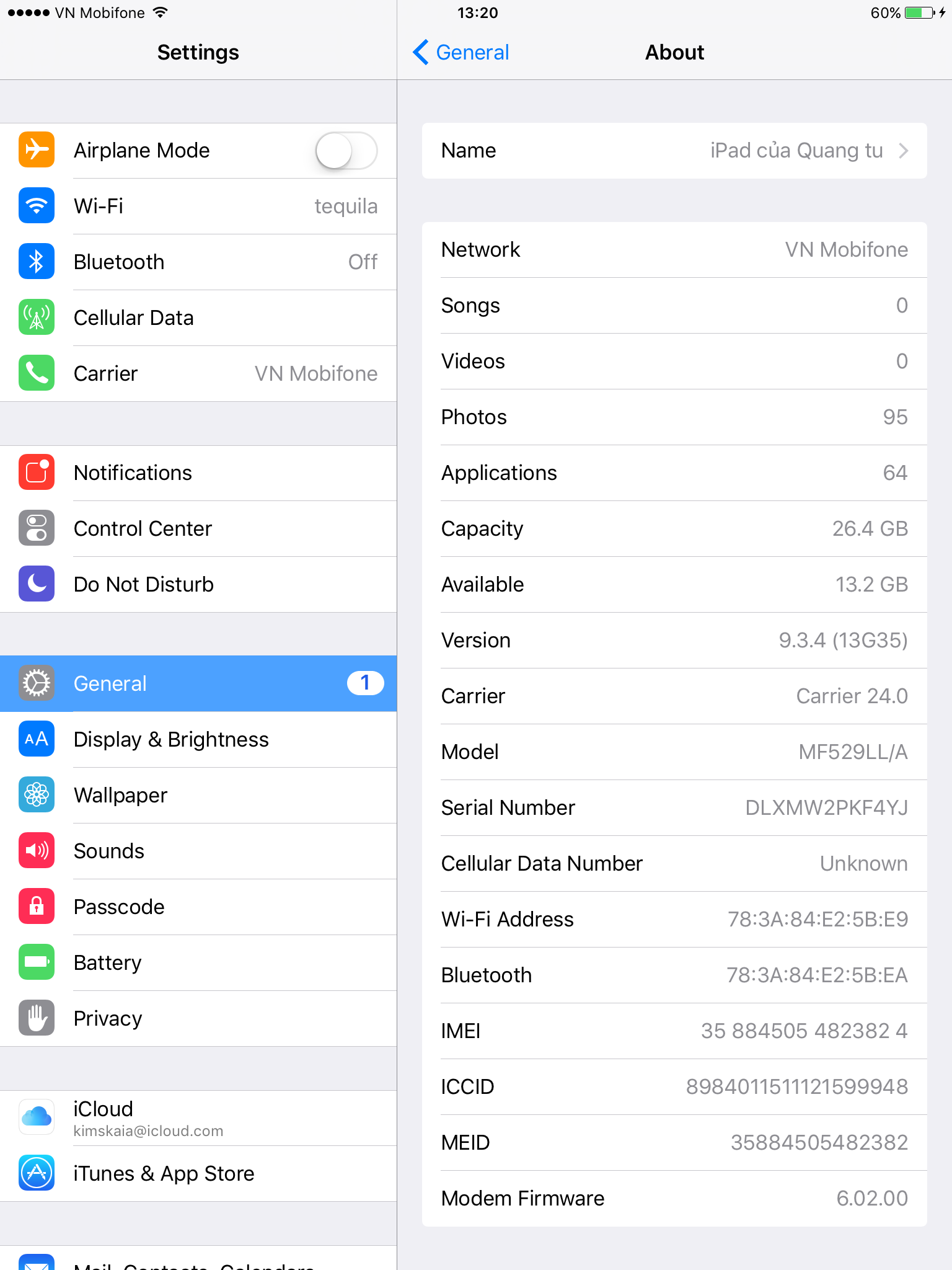Open iTunes & App Store settings

(x=198, y=1173)
